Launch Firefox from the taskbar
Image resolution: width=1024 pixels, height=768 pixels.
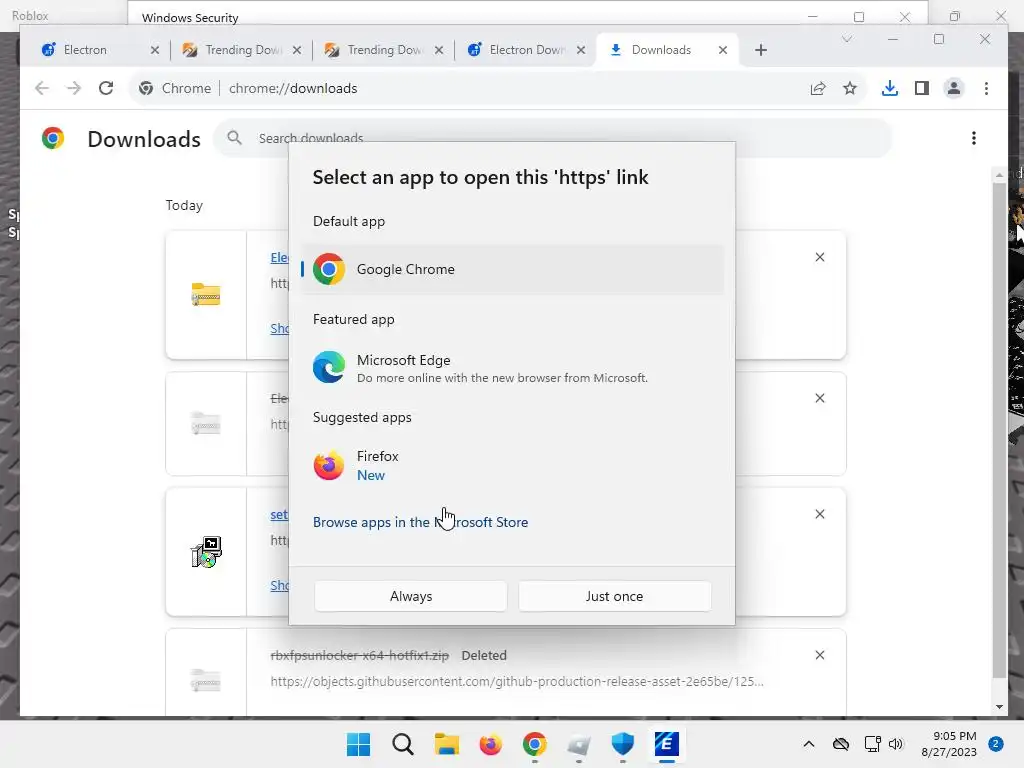click(490, 744)
